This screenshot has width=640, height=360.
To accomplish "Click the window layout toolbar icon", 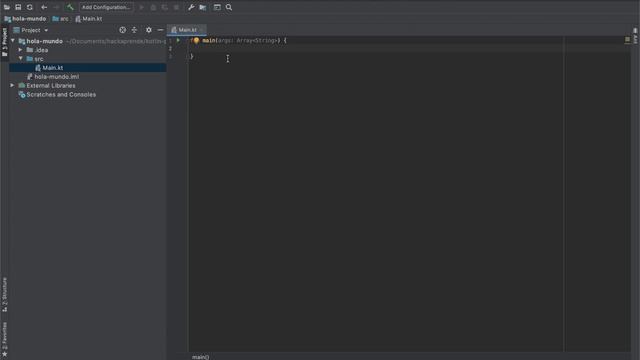I will coord(217,7).
